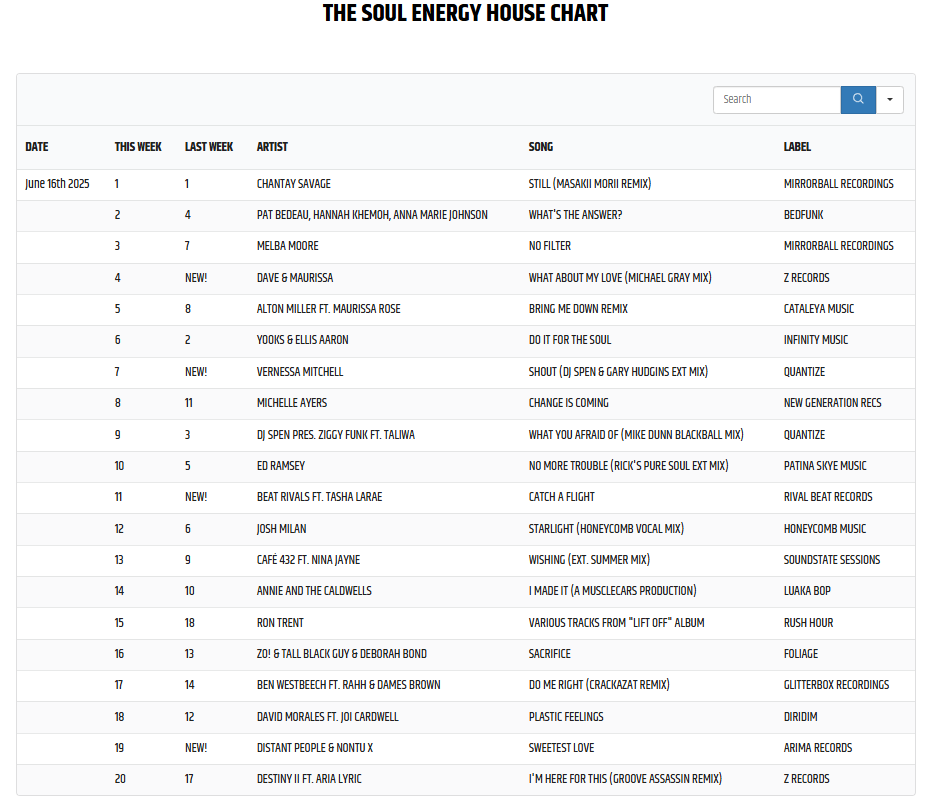Click song NO MORE TROUBLE (RICK'S PURE SOUL EXT MIX)
The width and height of the screenshot is (927, 810).
628,466
